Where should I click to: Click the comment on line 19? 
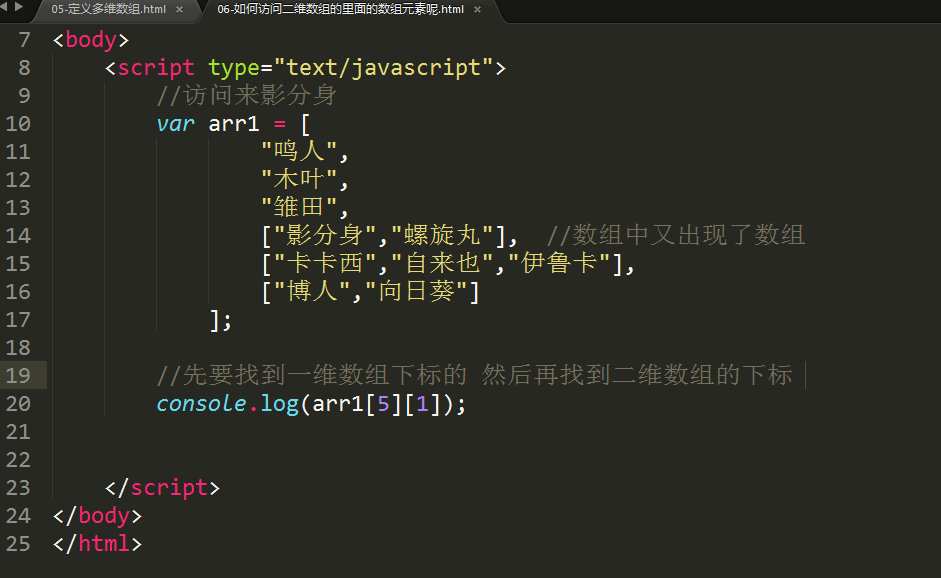click(x=475, y=375)
